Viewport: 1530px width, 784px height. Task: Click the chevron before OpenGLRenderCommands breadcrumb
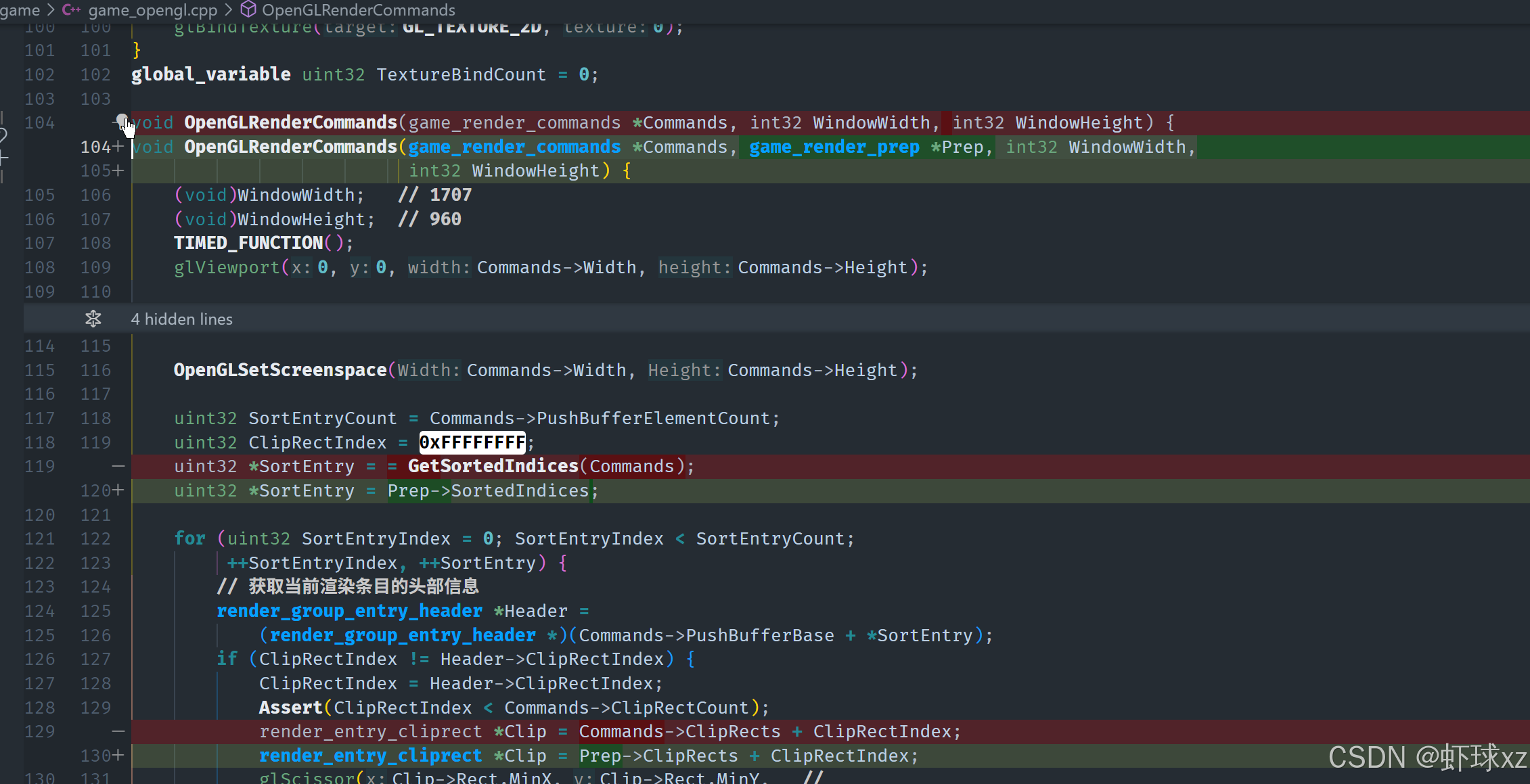pos(228,9)
